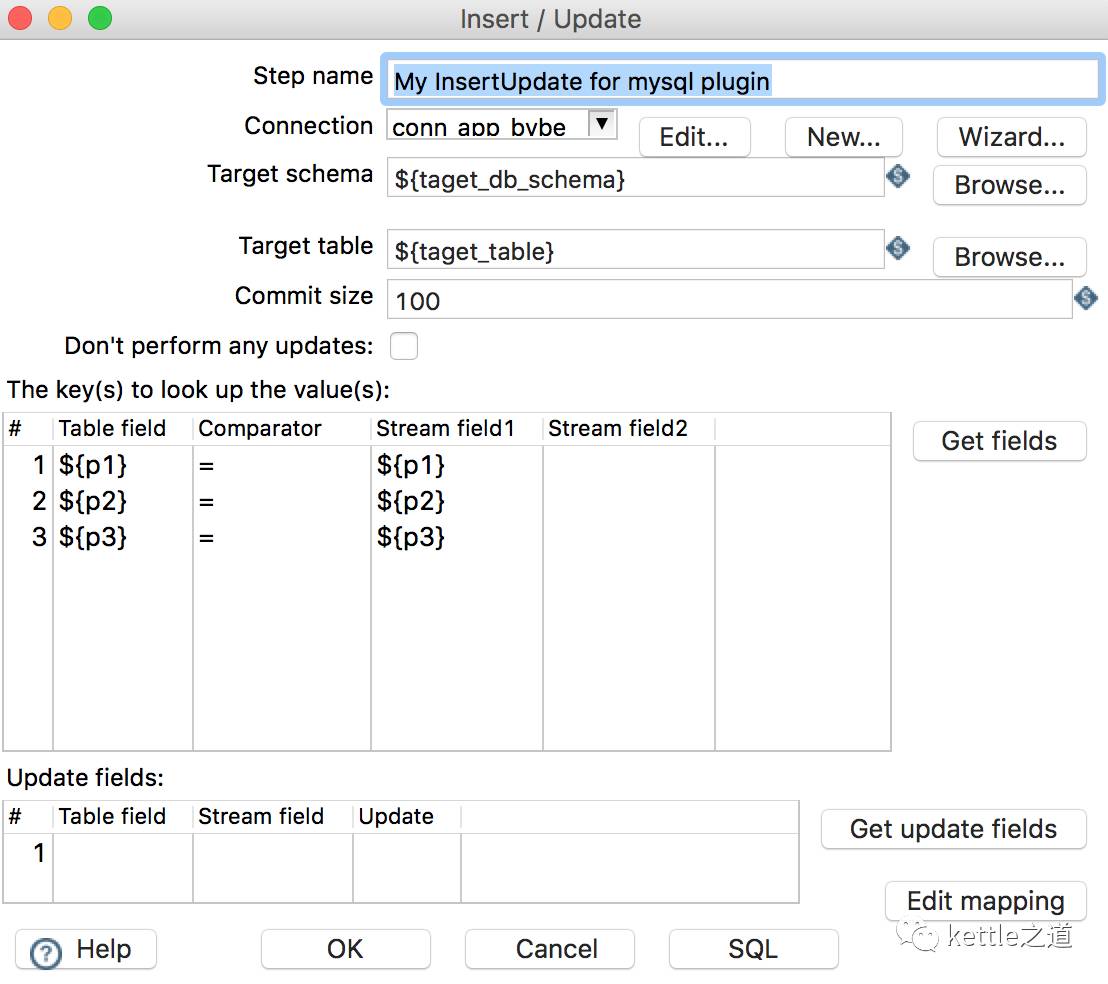Click the Edit... connection button
The width and height of the screenshot is (1108, 984).
[x=694, y=137]
